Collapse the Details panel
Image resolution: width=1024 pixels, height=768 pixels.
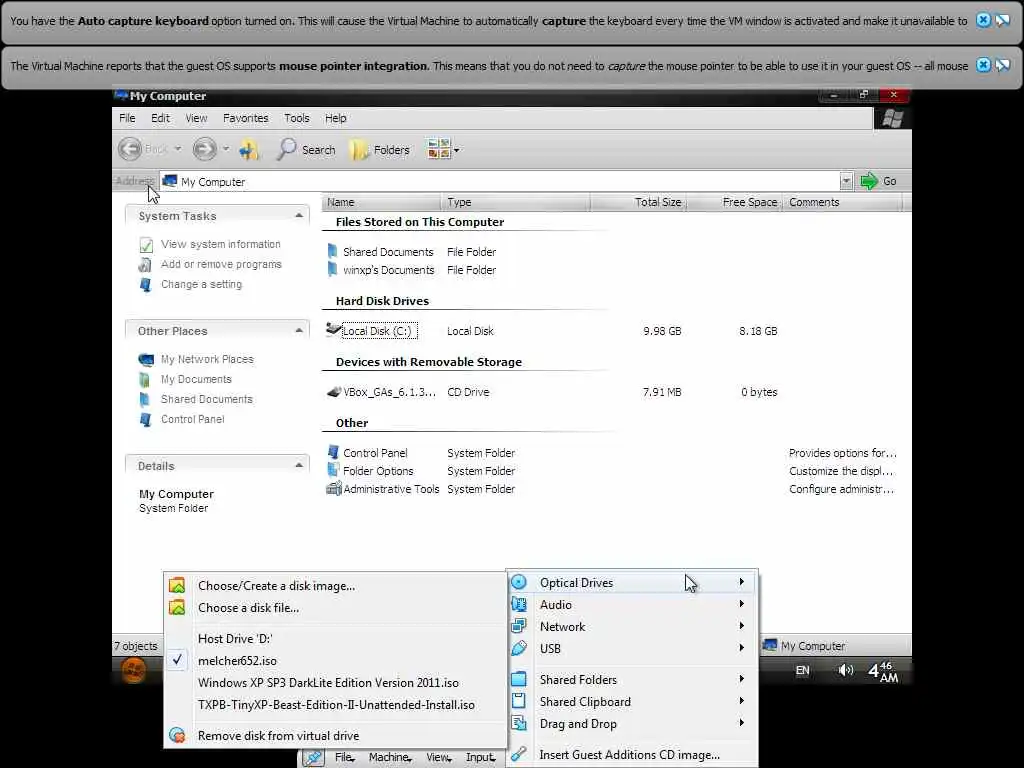pyautogui.click(x=298, y=465)
